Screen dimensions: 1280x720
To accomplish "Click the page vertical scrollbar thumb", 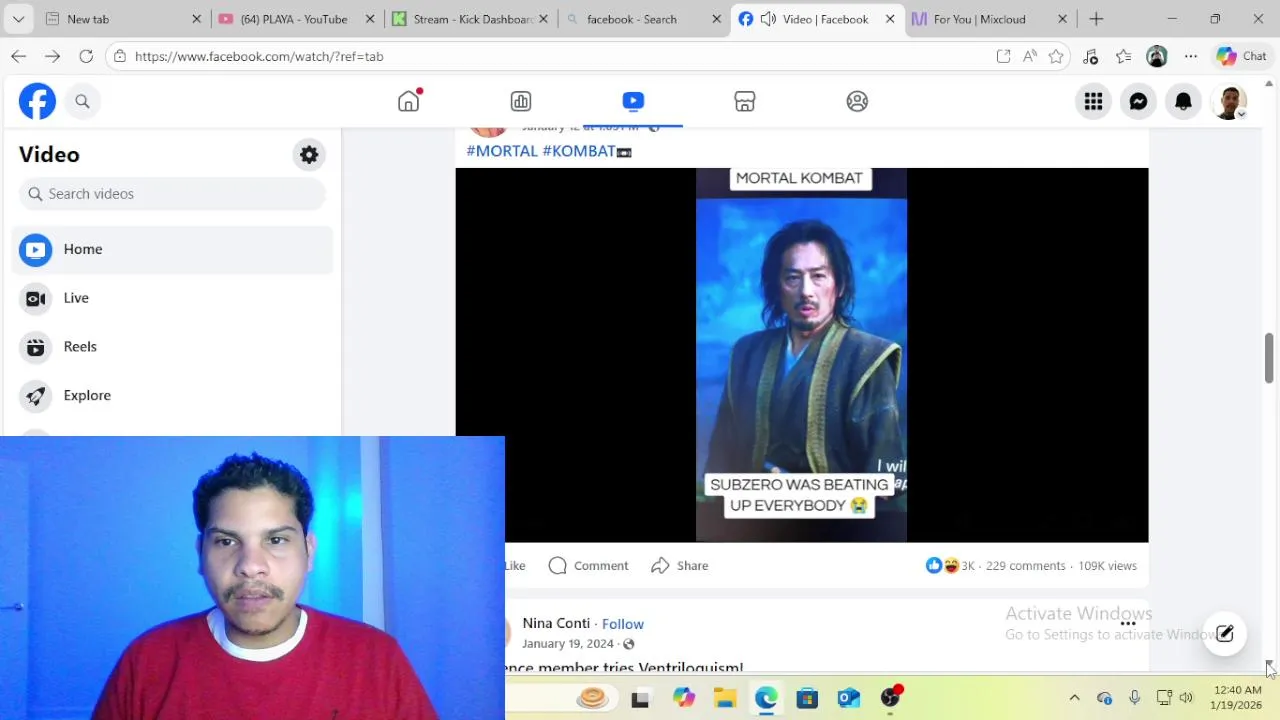I will click(1269, 358).
